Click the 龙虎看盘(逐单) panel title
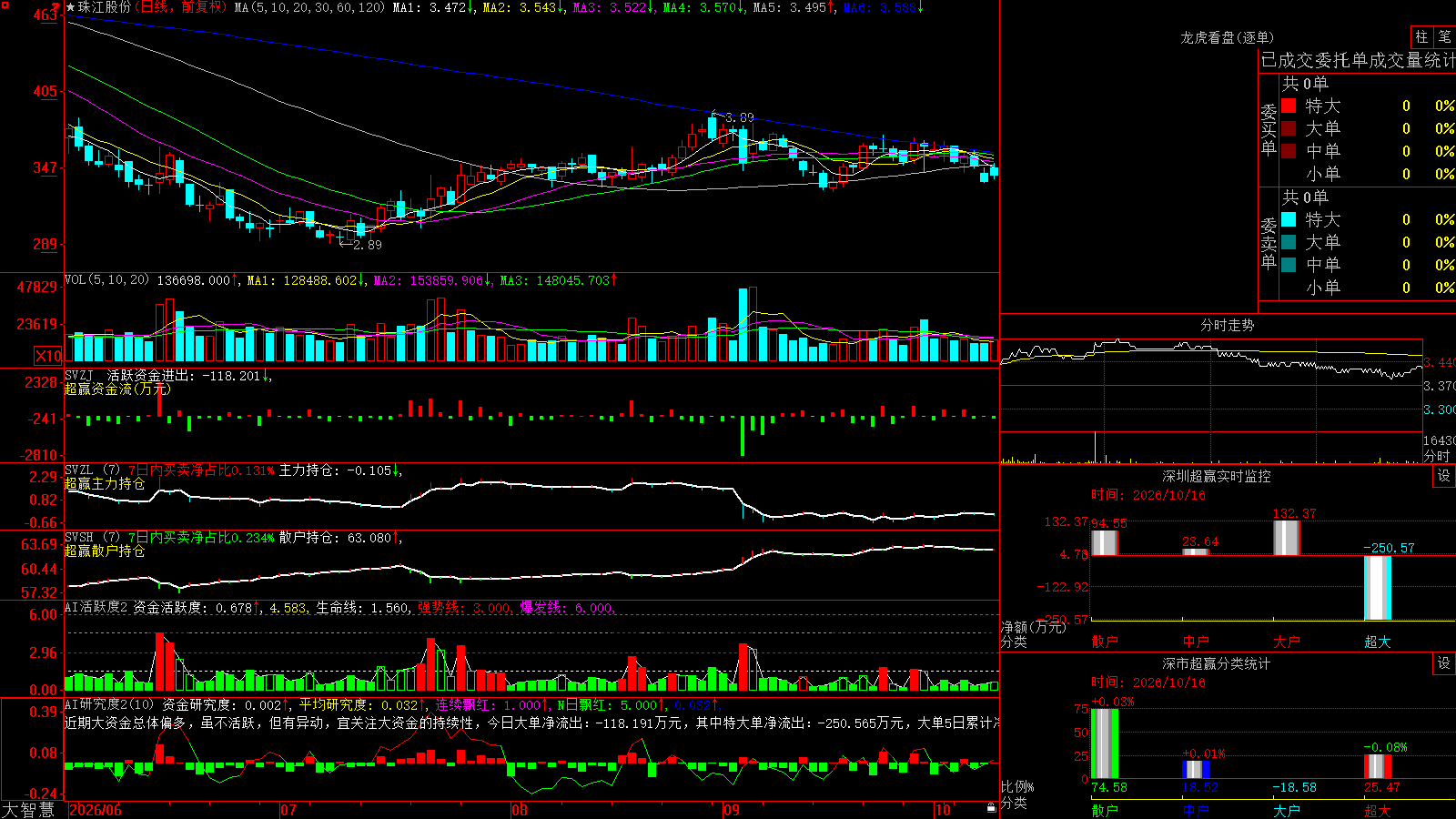Viewport: 1456px width, 819px height. coord(1227,37)
